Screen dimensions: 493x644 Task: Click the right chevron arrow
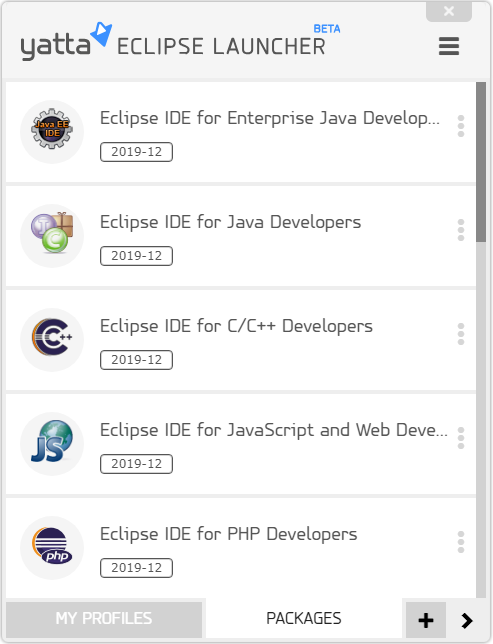[467, 621]
